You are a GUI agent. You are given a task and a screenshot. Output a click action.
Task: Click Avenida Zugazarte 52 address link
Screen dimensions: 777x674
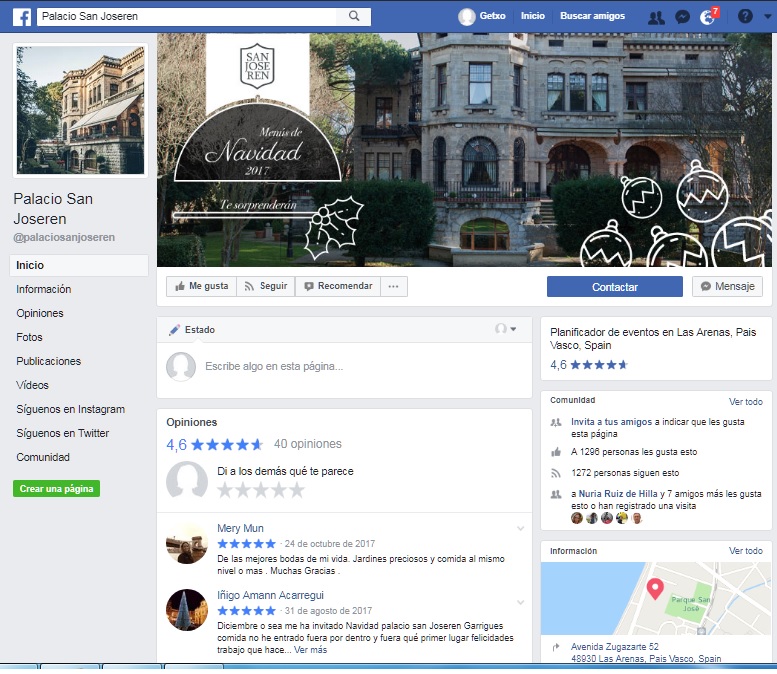tap(614, 647)
